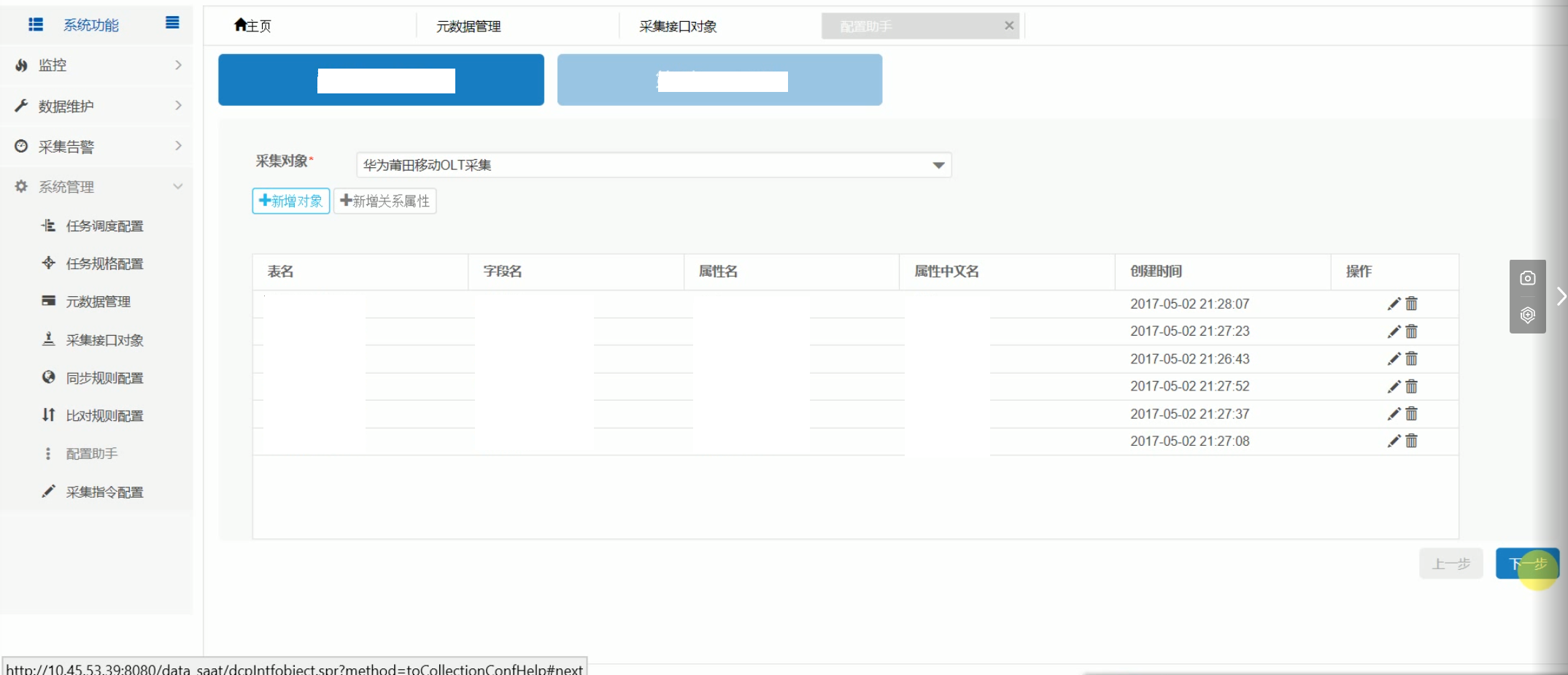Edit the row created at 21:27:08
Screen dimensions: 1568x675
[x=1394, y=441]
